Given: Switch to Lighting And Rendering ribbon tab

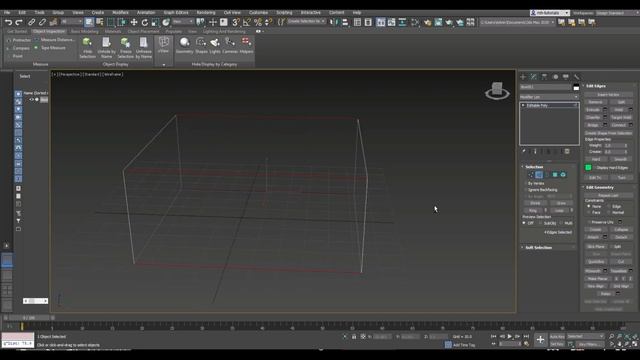Looking at the screenshot, I should (x=224, y=31).
